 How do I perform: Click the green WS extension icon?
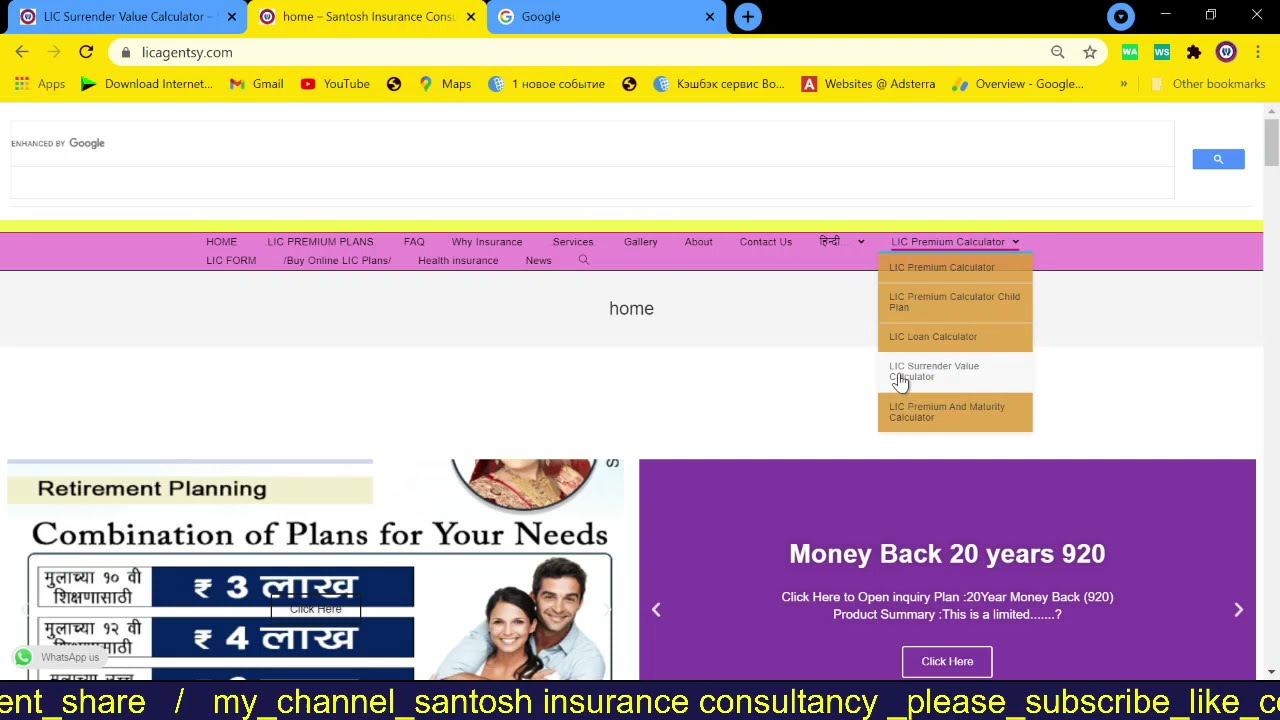click(1162, 52)
